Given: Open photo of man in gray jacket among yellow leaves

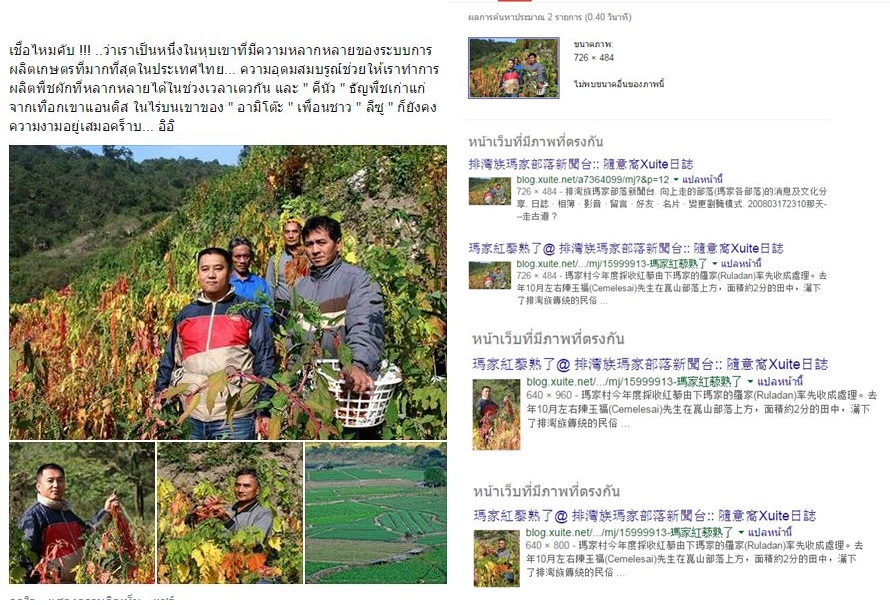Looking at the screenshot, I should tap(230, 513).
